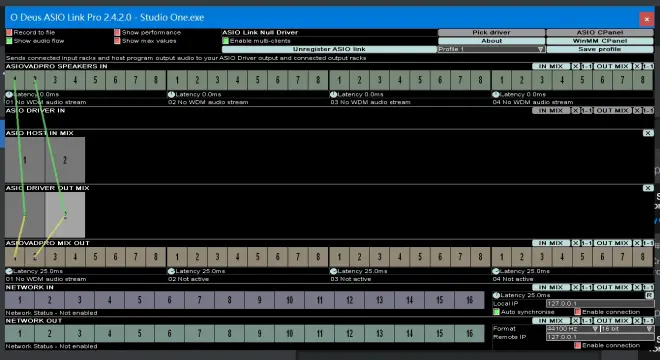
Task: Clear ASIO HOST IN MIX connections with X
Action: pos(648,133)
